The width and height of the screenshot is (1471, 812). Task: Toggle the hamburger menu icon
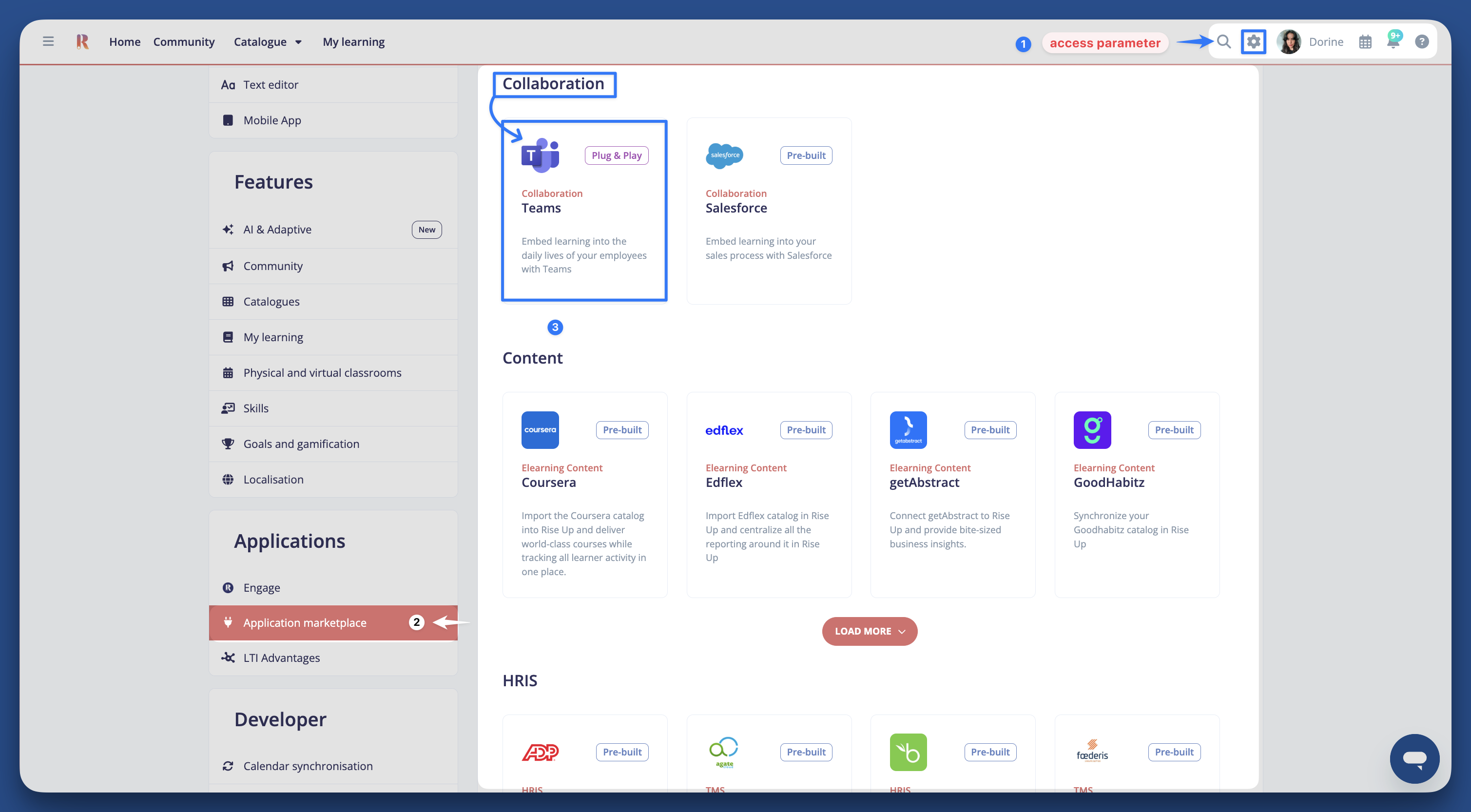tap(48, 41)
